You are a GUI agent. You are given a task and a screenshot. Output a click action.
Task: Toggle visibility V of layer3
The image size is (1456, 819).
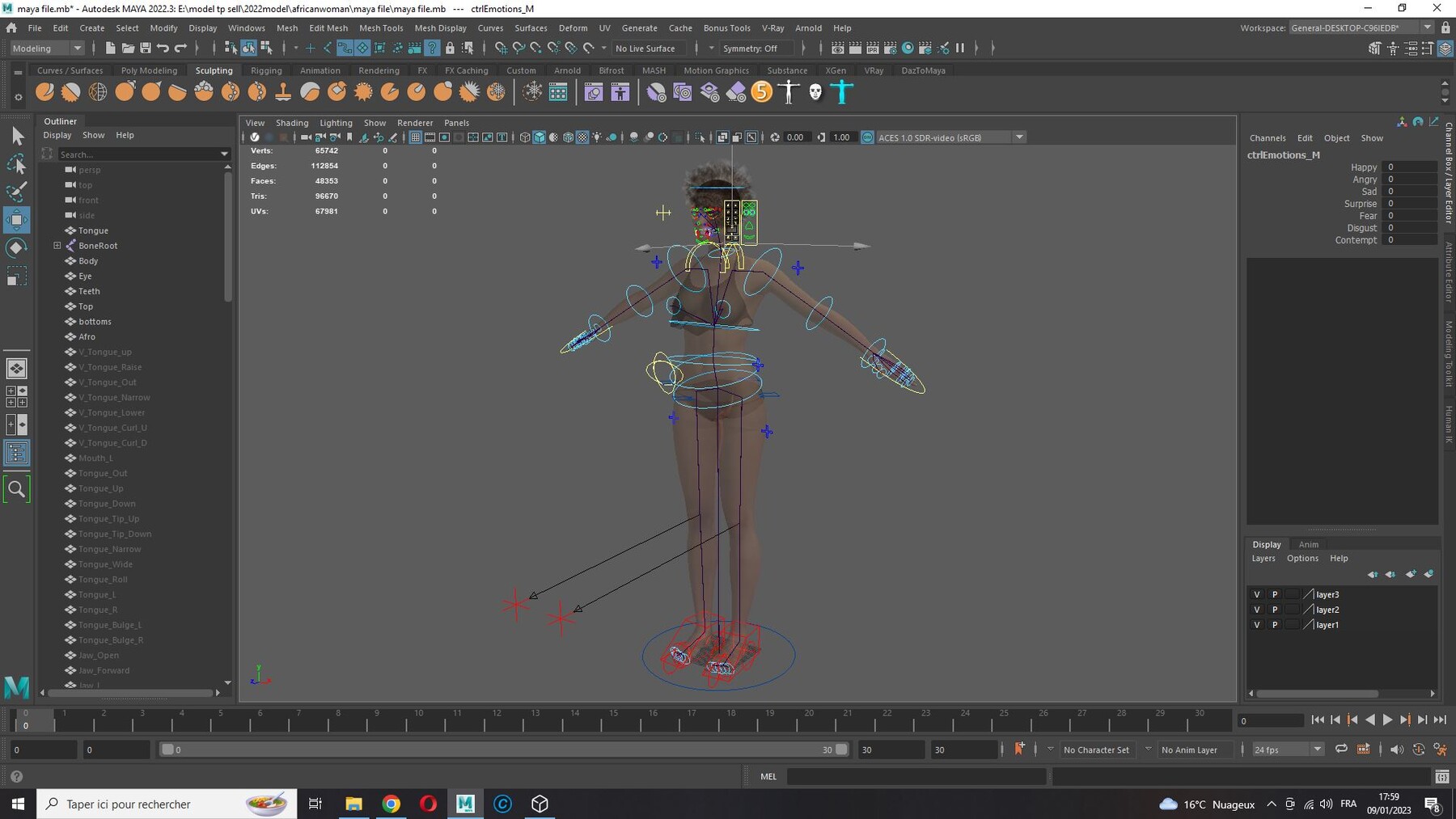pos(1256,594)
